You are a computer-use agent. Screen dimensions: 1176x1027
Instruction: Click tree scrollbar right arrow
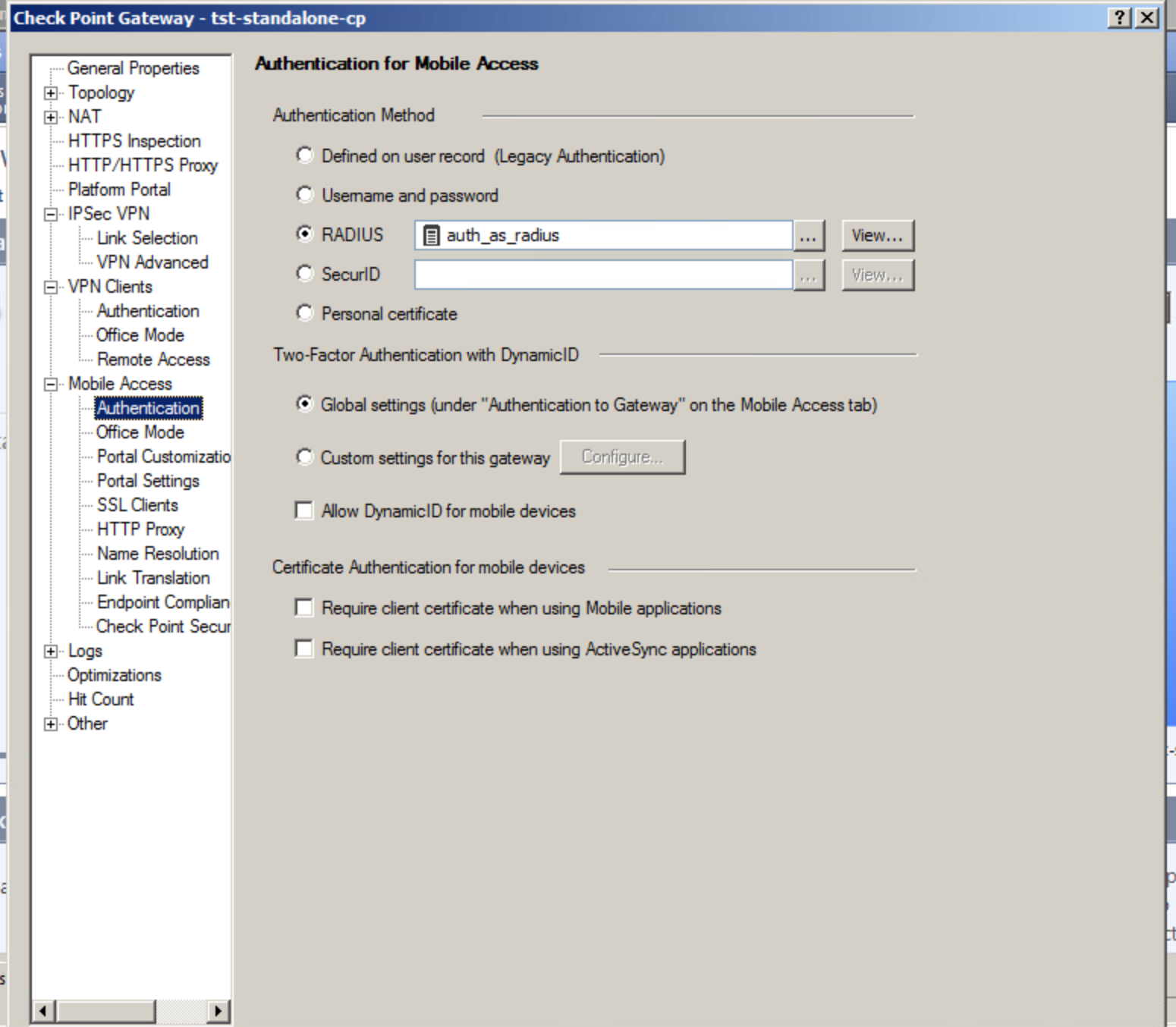click(x=219, y=1010)
